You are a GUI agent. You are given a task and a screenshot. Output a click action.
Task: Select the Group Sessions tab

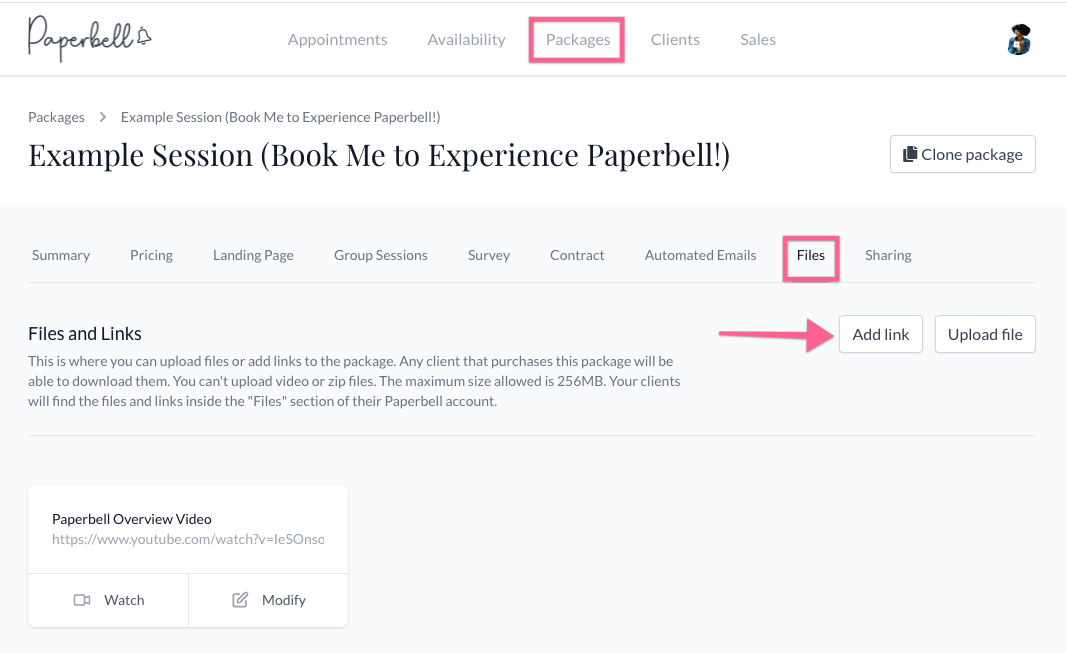click(380, 255)
